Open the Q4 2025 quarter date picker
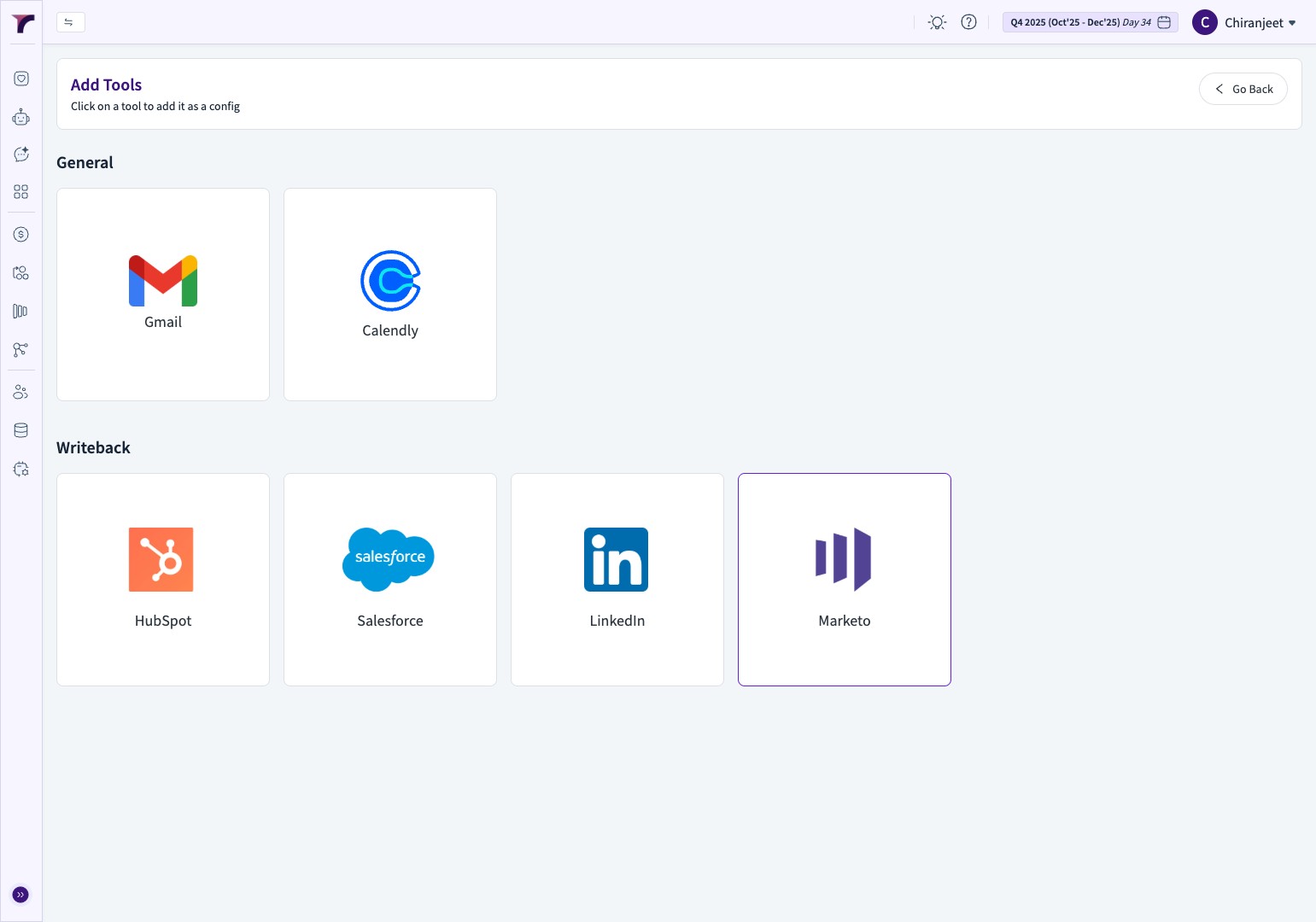This screenshot has height=922, width=1316. tap(1091, 22)
